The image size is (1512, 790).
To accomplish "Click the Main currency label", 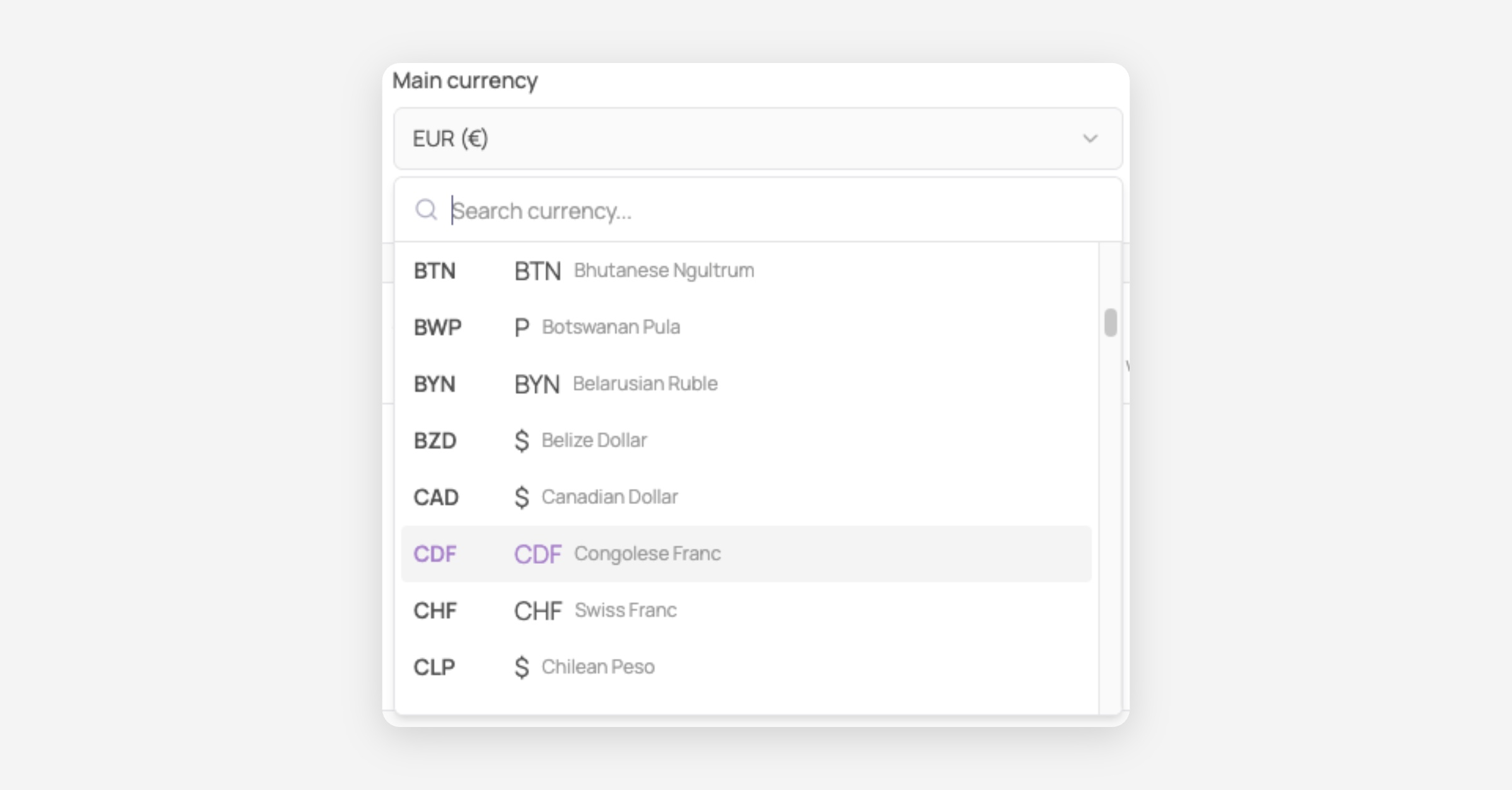I will (465, 81).
